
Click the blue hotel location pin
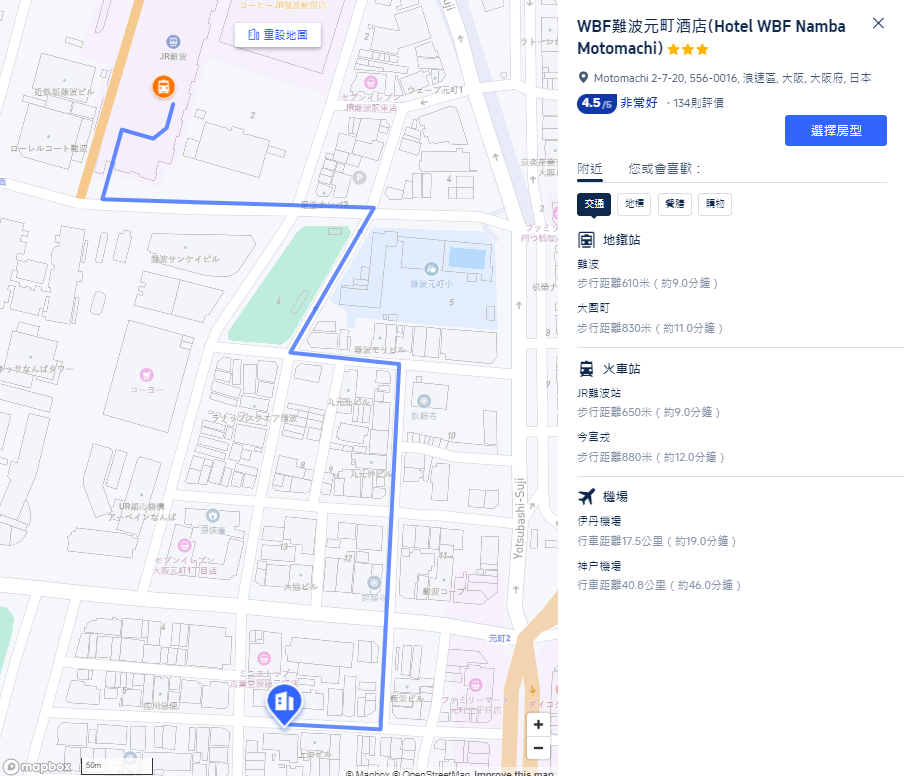coord(284,703)
